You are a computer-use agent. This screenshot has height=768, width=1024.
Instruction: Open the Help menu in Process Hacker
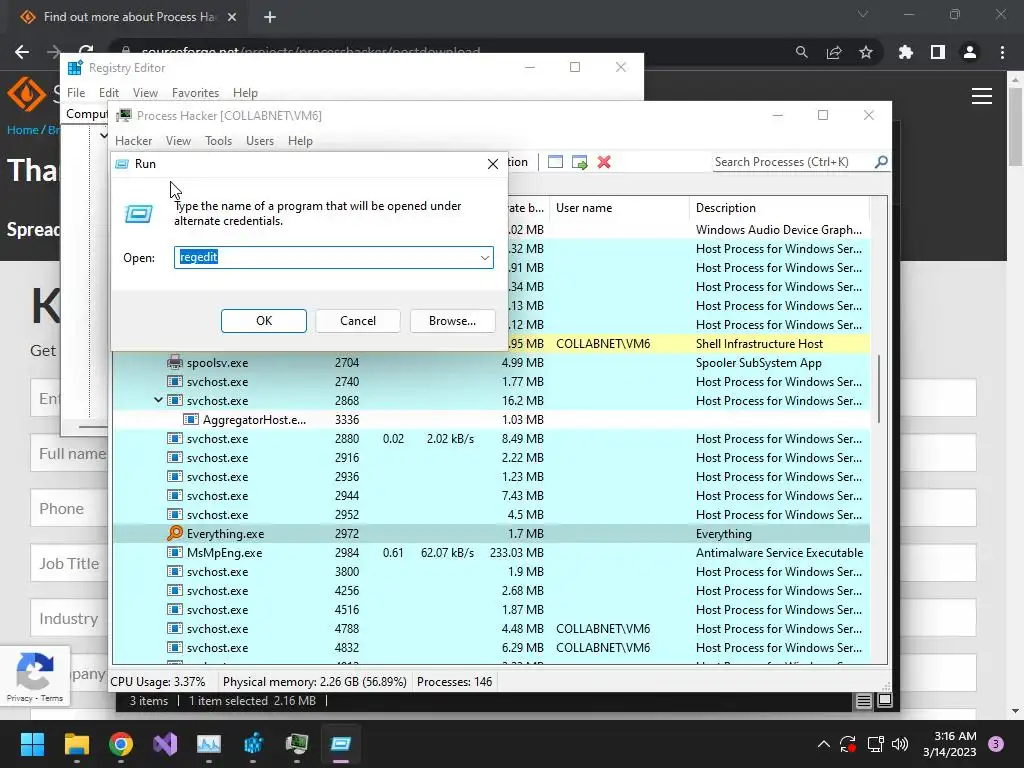(300, 141)
